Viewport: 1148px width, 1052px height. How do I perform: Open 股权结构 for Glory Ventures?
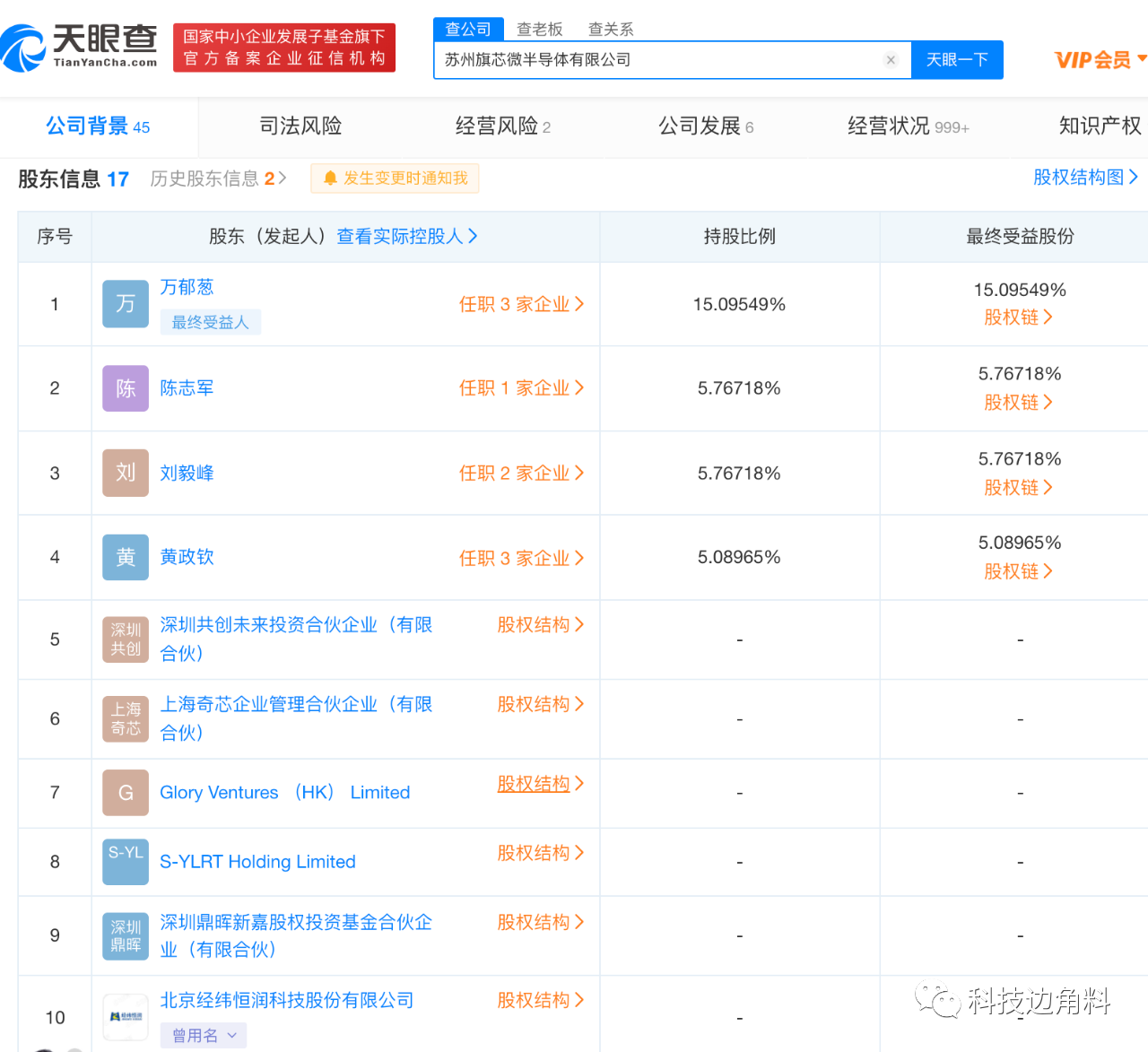coord(541,784)
